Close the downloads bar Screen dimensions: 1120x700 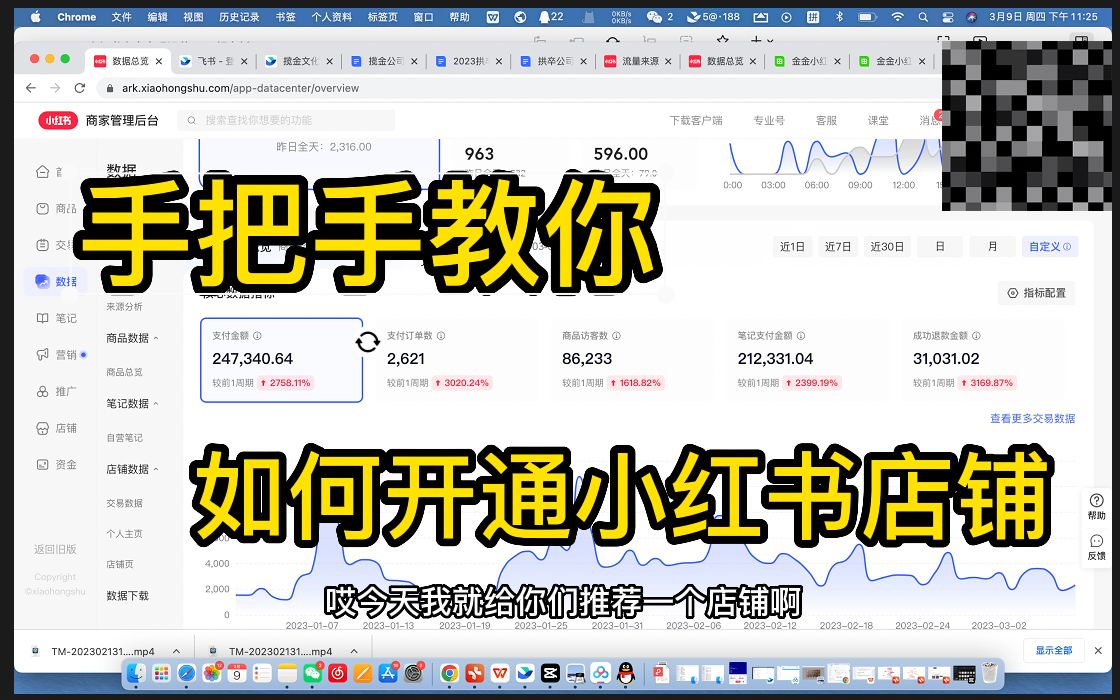click(1098, 650)
